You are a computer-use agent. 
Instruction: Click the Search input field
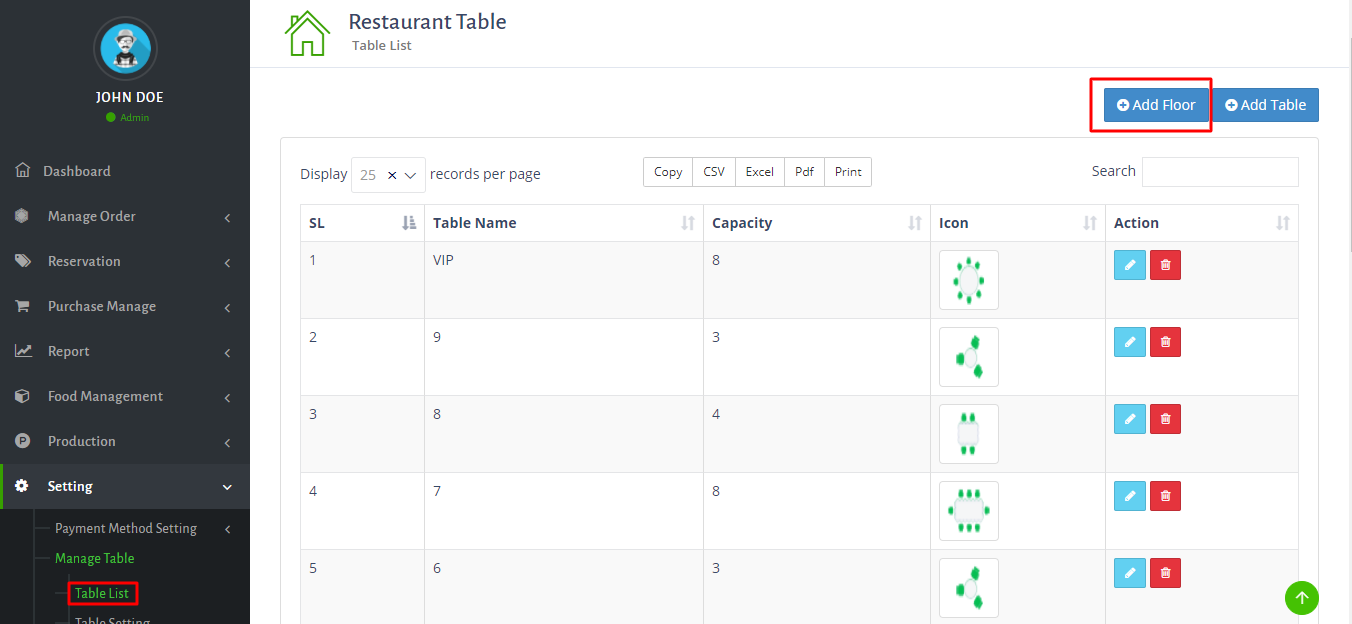[1219, 172]
